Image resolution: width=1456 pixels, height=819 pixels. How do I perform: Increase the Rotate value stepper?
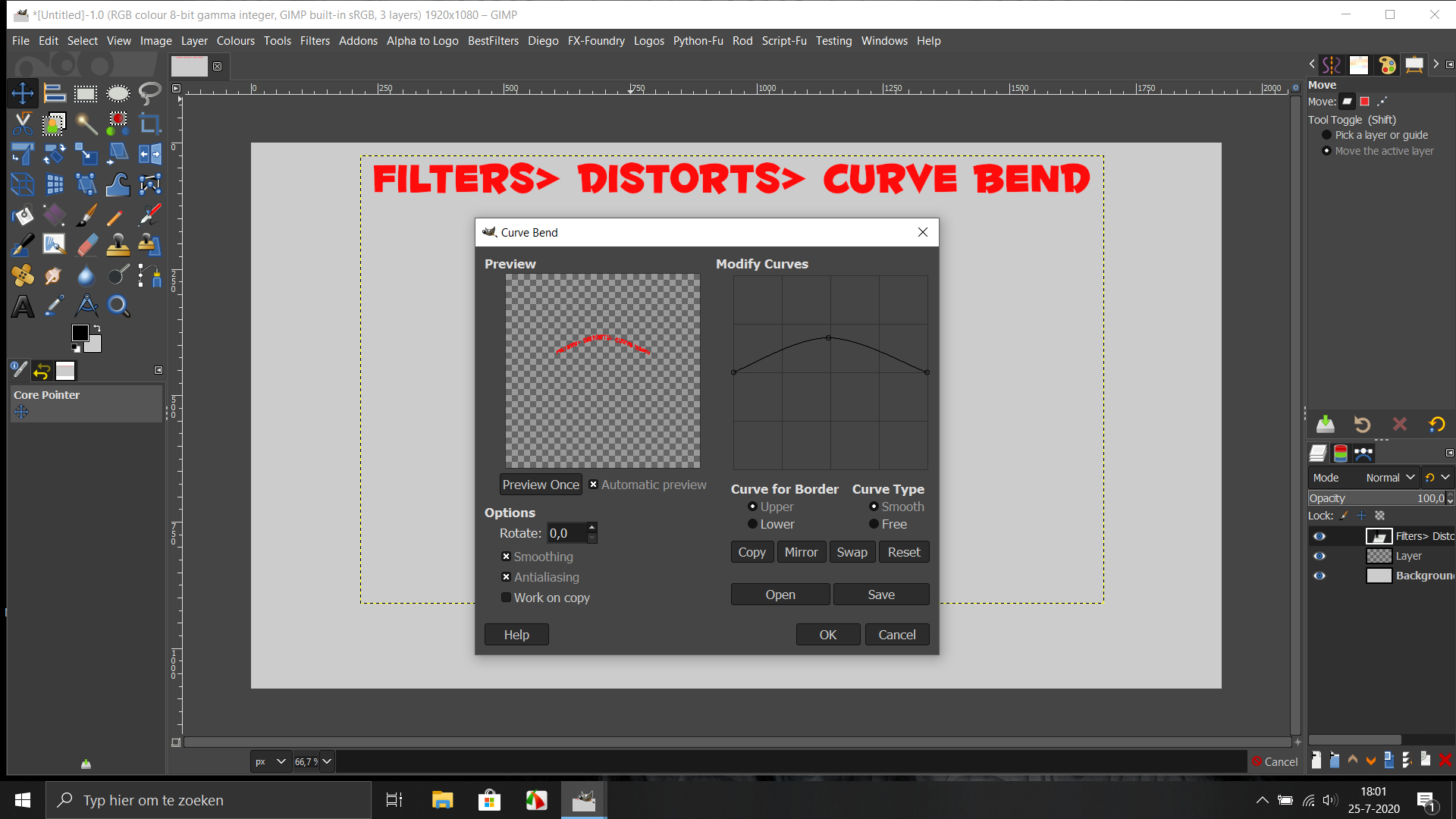point(592,528)
